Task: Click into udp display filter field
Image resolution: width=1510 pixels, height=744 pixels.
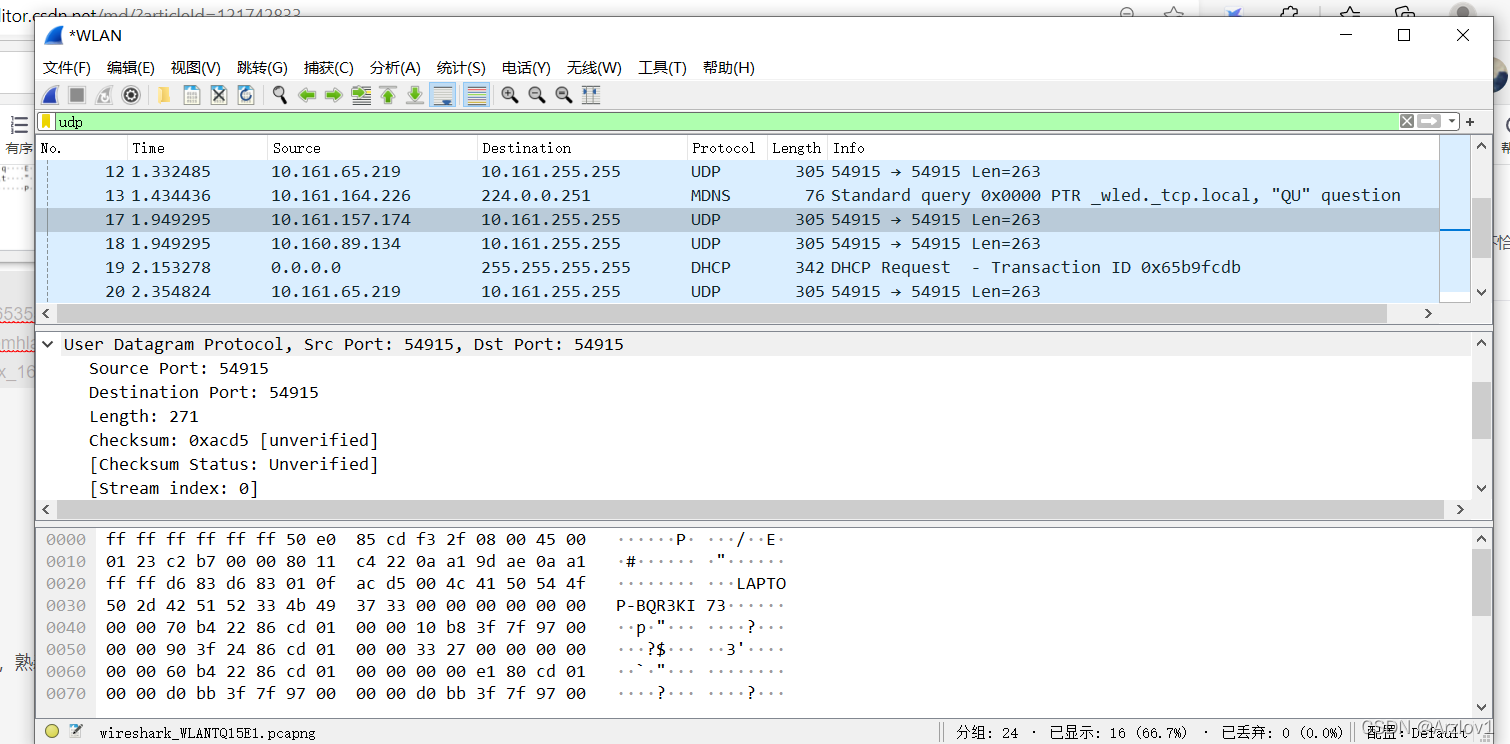Action: (725, 121)
